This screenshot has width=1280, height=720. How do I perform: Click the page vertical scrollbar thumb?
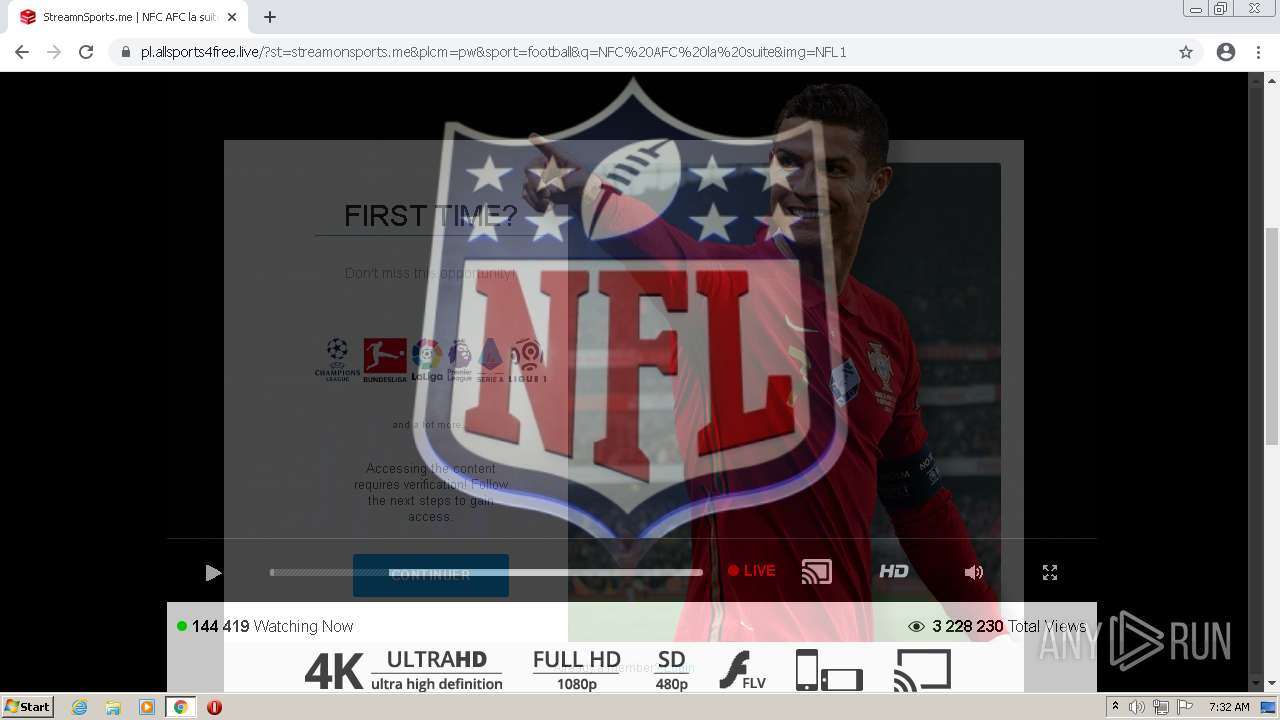(1271, 335)
